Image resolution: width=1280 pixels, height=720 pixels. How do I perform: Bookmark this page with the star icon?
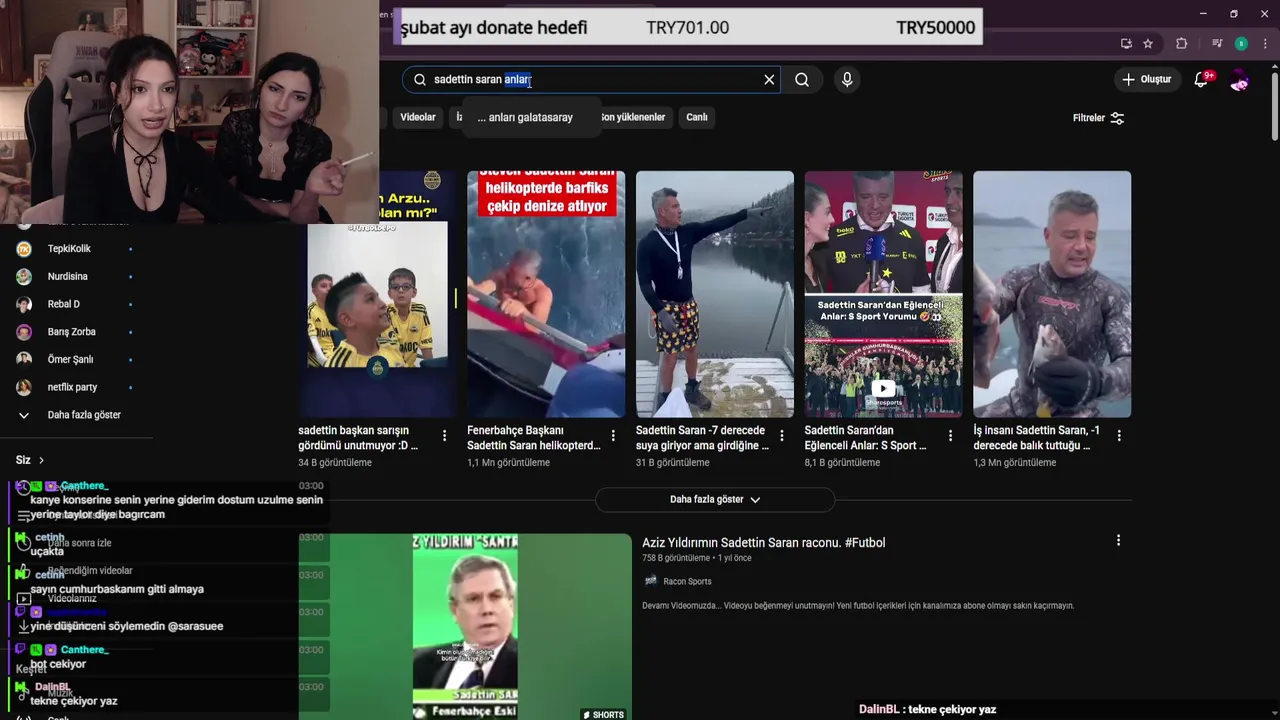point(1148,43)
